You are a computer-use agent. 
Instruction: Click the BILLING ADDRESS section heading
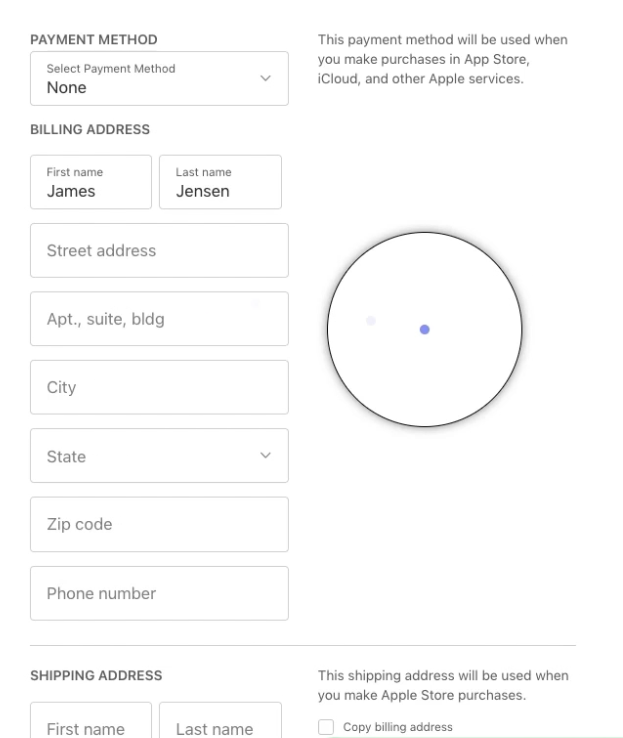pos(90,129)
